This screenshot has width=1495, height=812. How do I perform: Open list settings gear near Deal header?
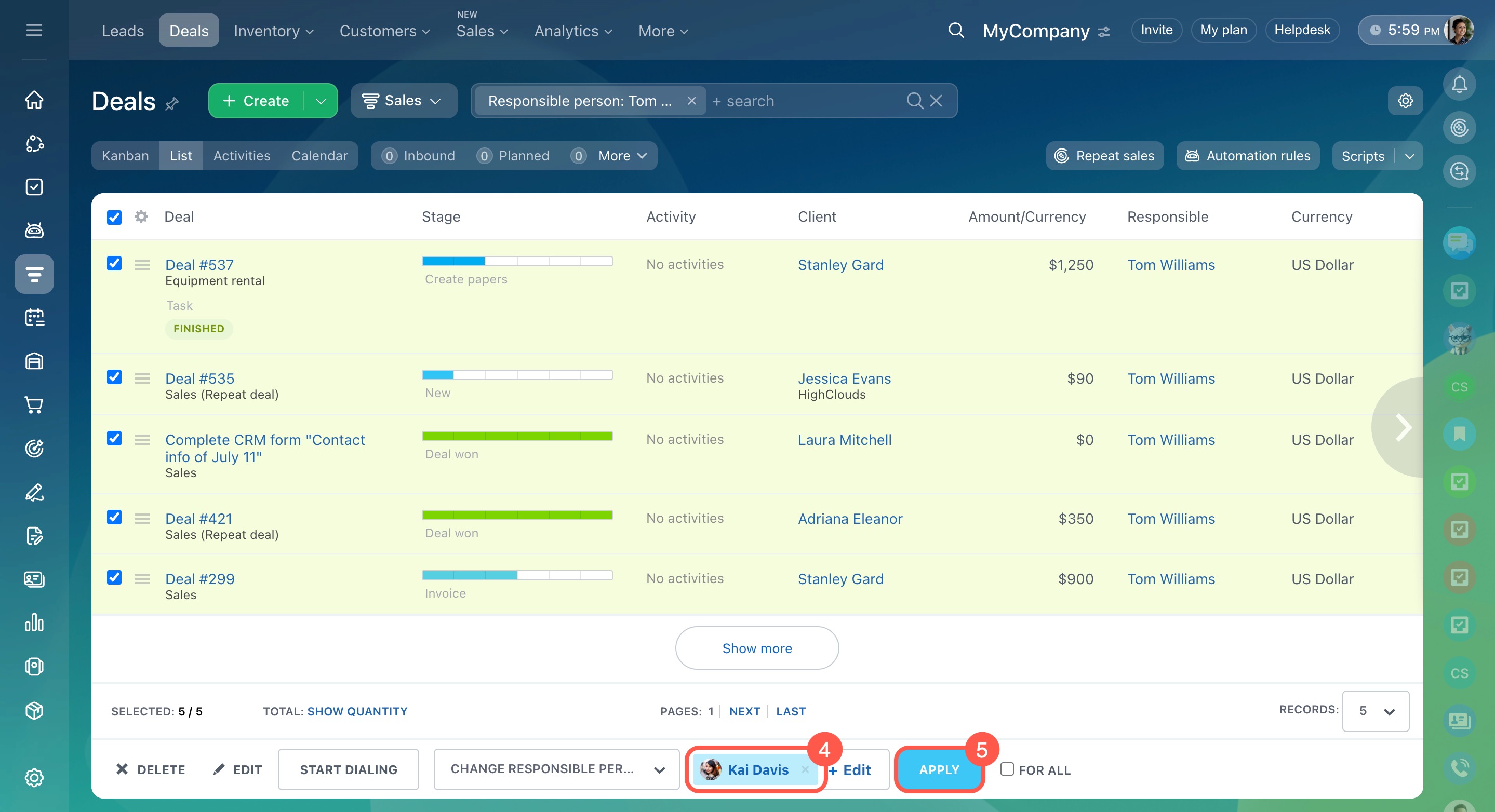(141, 217)
